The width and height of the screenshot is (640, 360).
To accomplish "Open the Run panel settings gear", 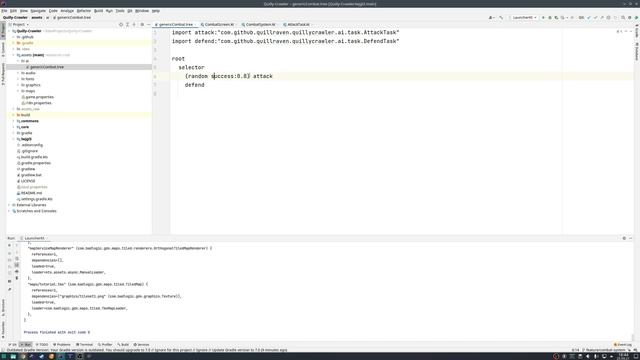I will tap(624, 238).
